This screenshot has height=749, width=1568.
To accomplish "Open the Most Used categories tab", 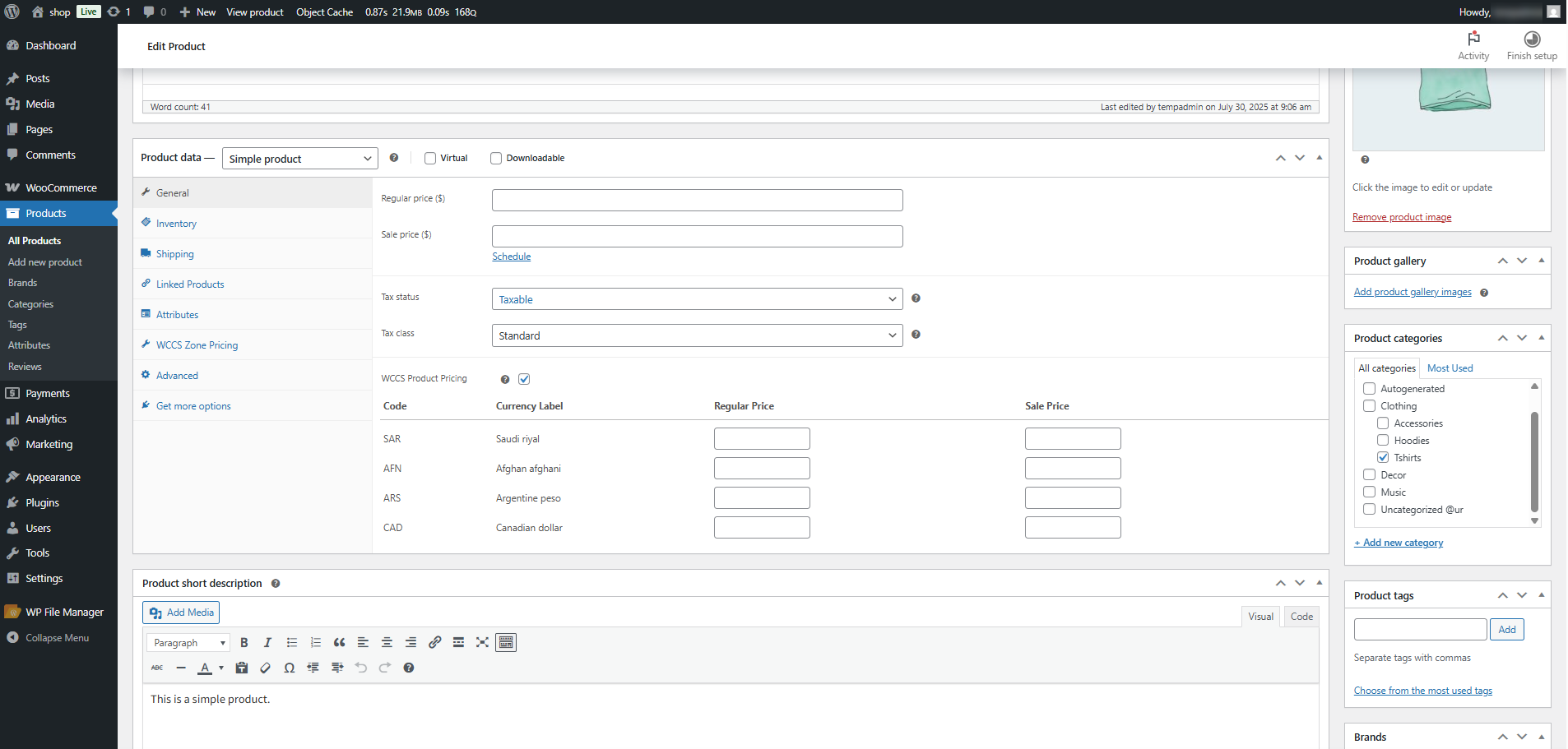I will (x=1450, y=368).
